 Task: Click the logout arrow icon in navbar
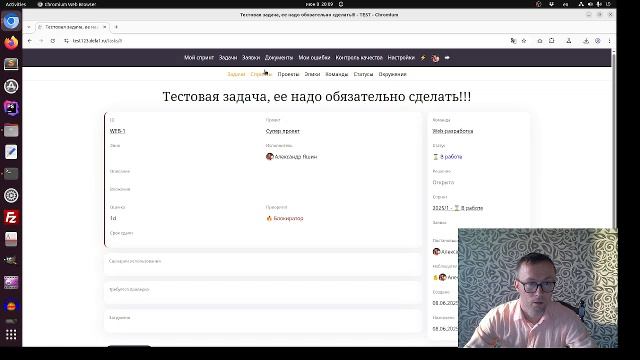447,58
